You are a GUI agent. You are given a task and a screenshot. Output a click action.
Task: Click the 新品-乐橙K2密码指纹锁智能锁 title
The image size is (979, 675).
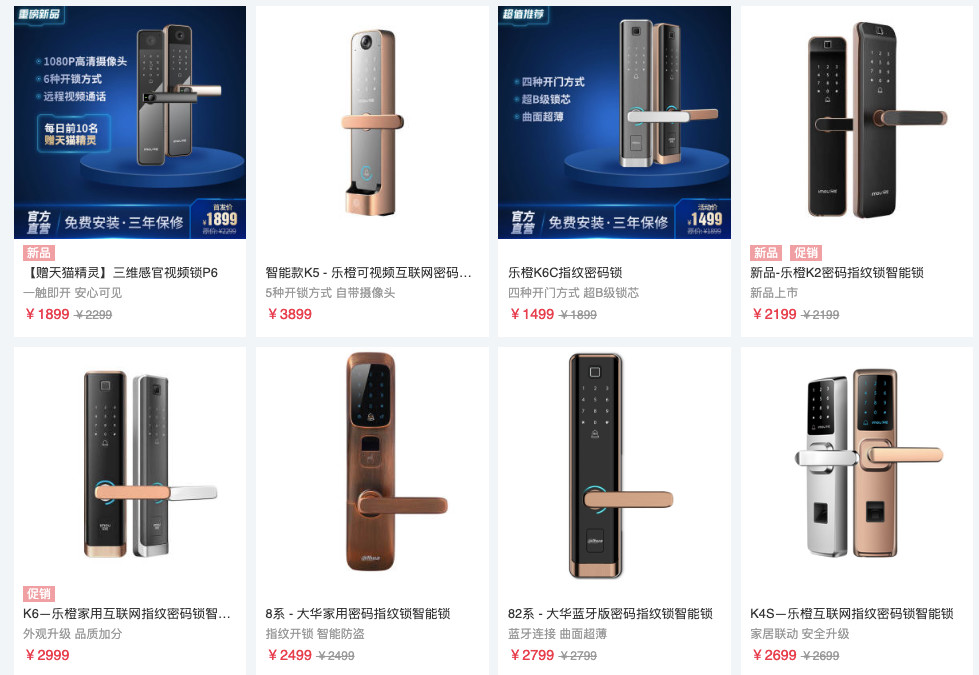coord(837,273)
